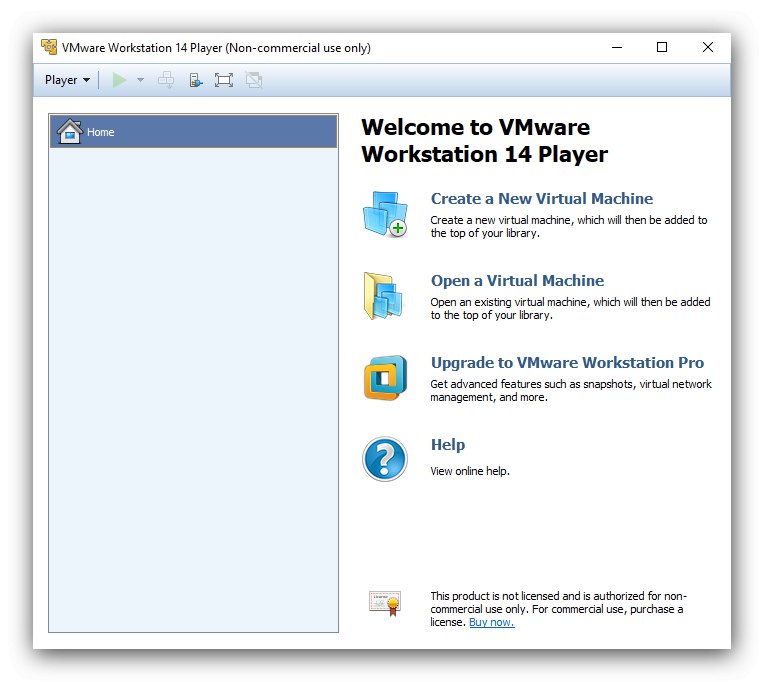Click the 'View online help.' text
This screenshot has height=682, width=764.
(x=470, y=471)
